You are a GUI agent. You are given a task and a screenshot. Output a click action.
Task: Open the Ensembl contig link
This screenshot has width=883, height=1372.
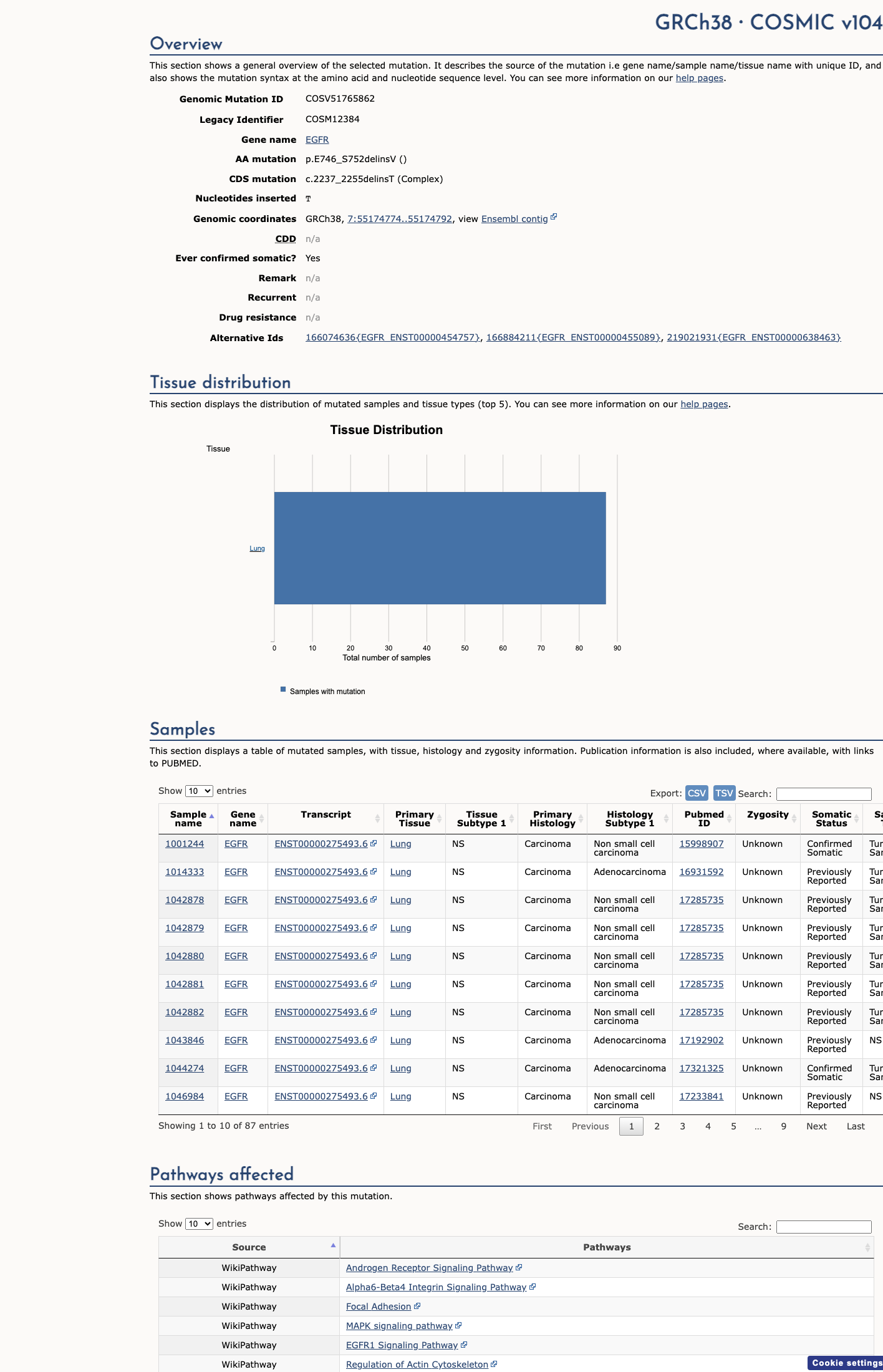point(514,219)
